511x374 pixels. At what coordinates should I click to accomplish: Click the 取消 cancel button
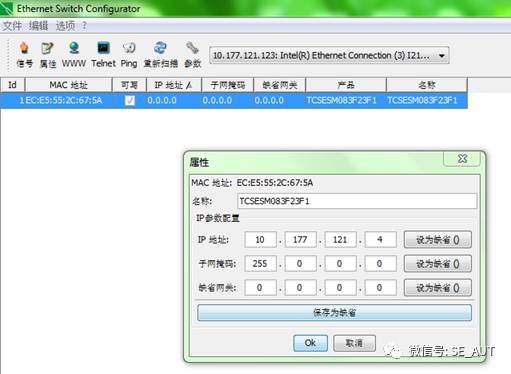[354, 343]
